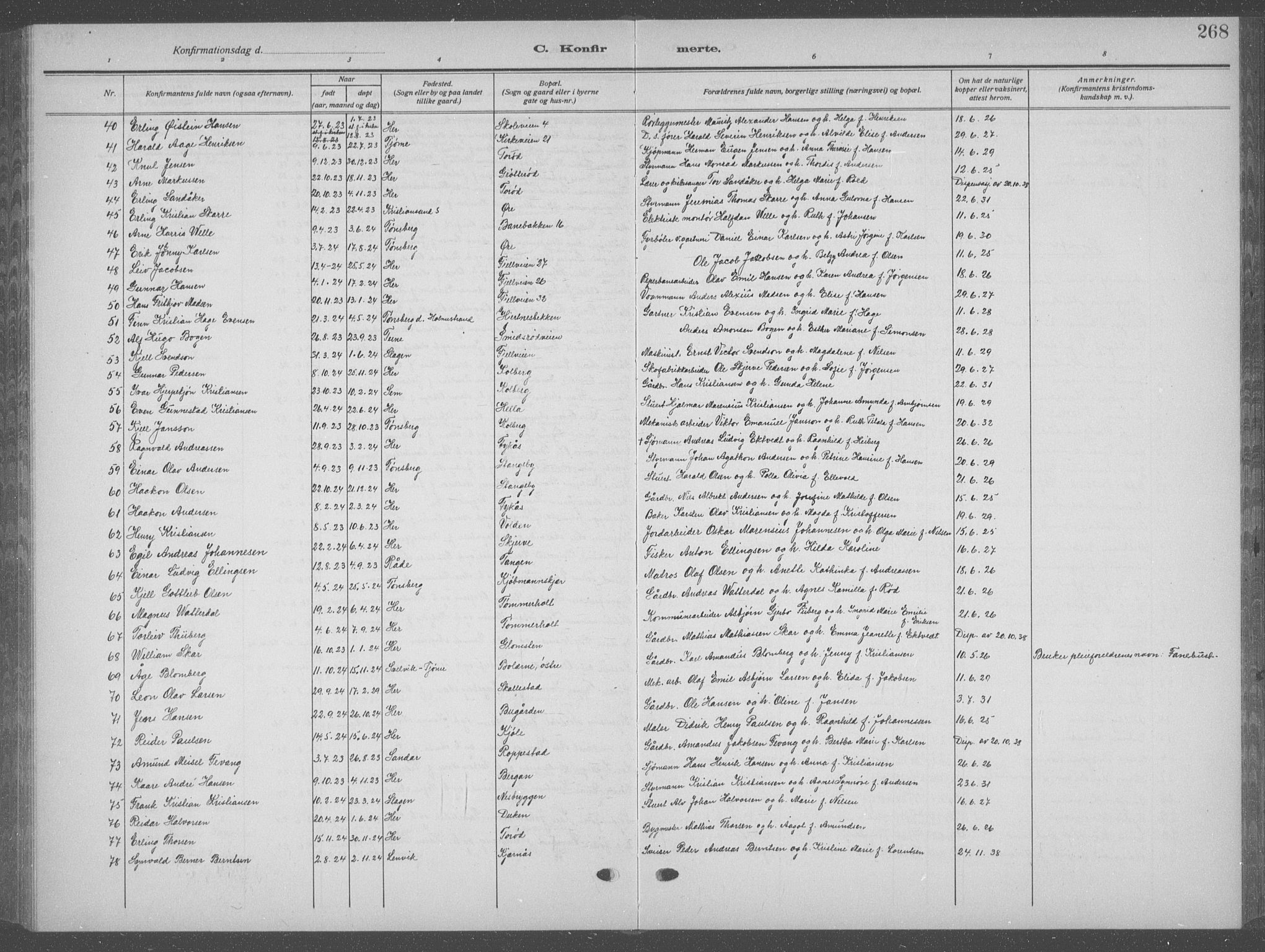Click the 'Forældrenes fulde navn' column header

[x=813, y=91]
